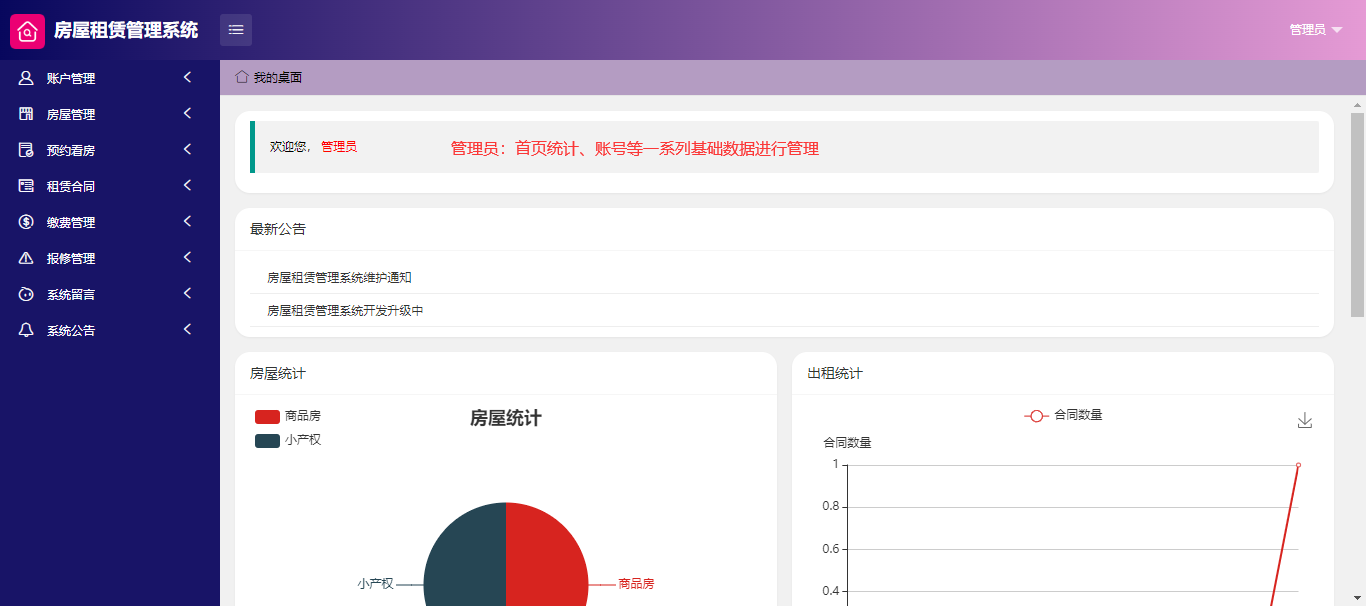Screen dimensions: 1366x606
Task: Expand the 缴费管理 menu chevron
Action: (x=187, y=221)
